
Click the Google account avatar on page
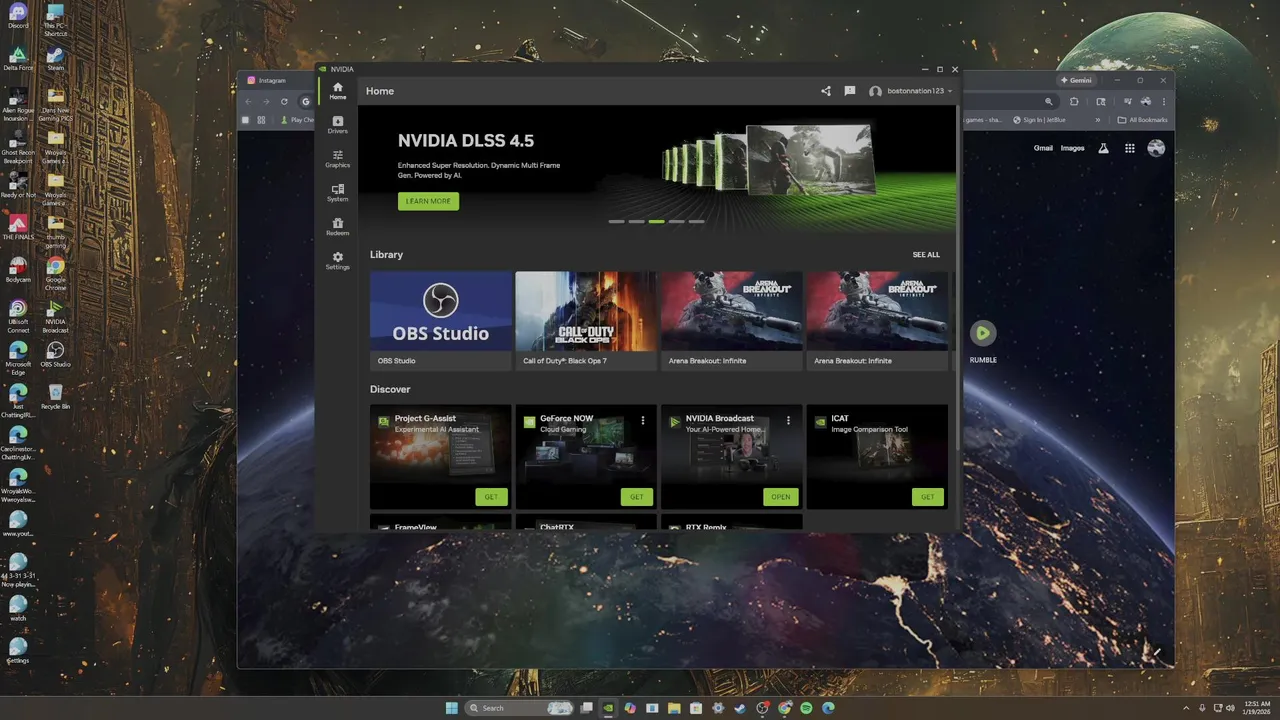[x=1156, y=148]
